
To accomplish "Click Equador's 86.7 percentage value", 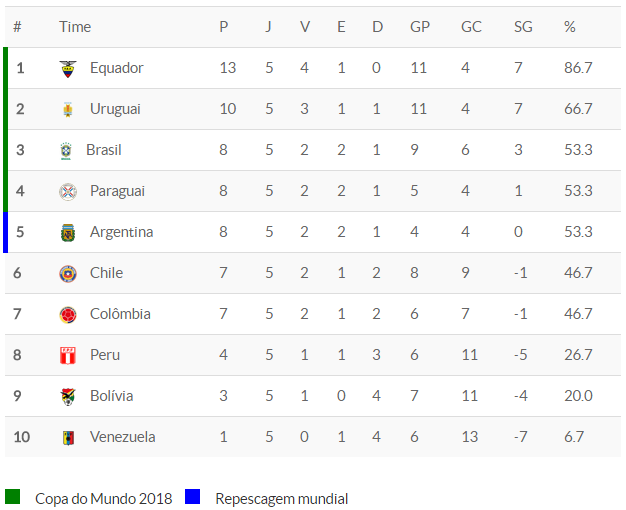I will coord(578,68).
